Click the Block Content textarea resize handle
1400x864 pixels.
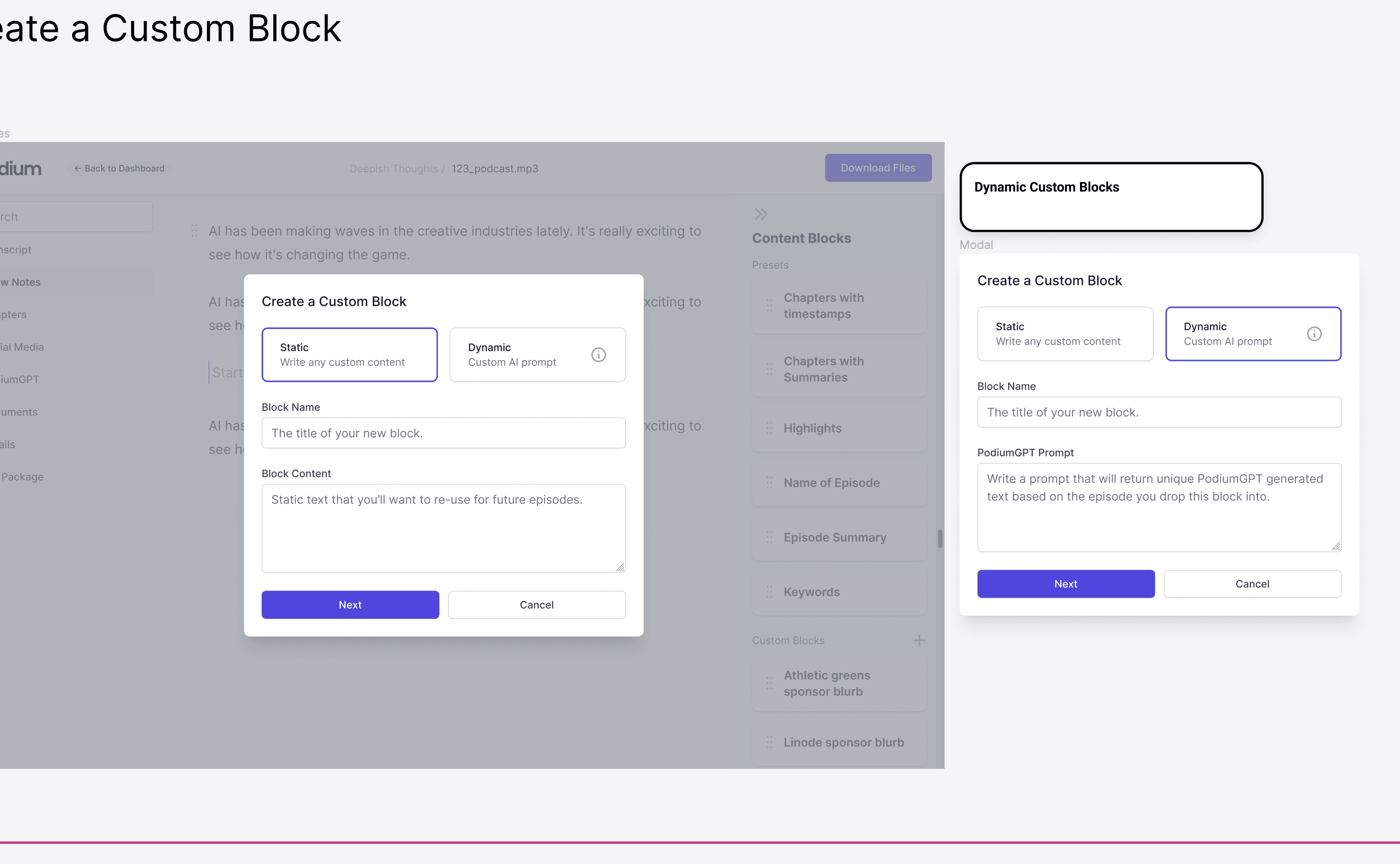coord(620,567)
